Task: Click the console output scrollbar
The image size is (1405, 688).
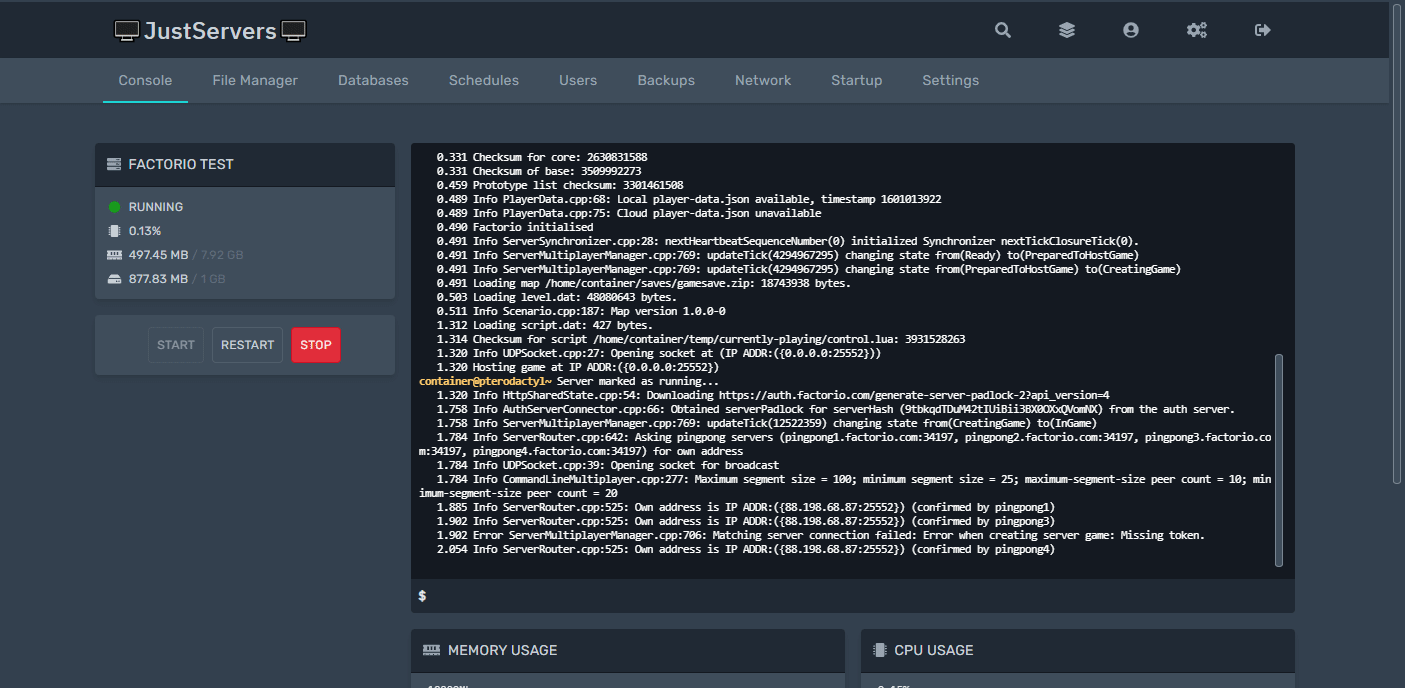Action: click(1279, 460)
